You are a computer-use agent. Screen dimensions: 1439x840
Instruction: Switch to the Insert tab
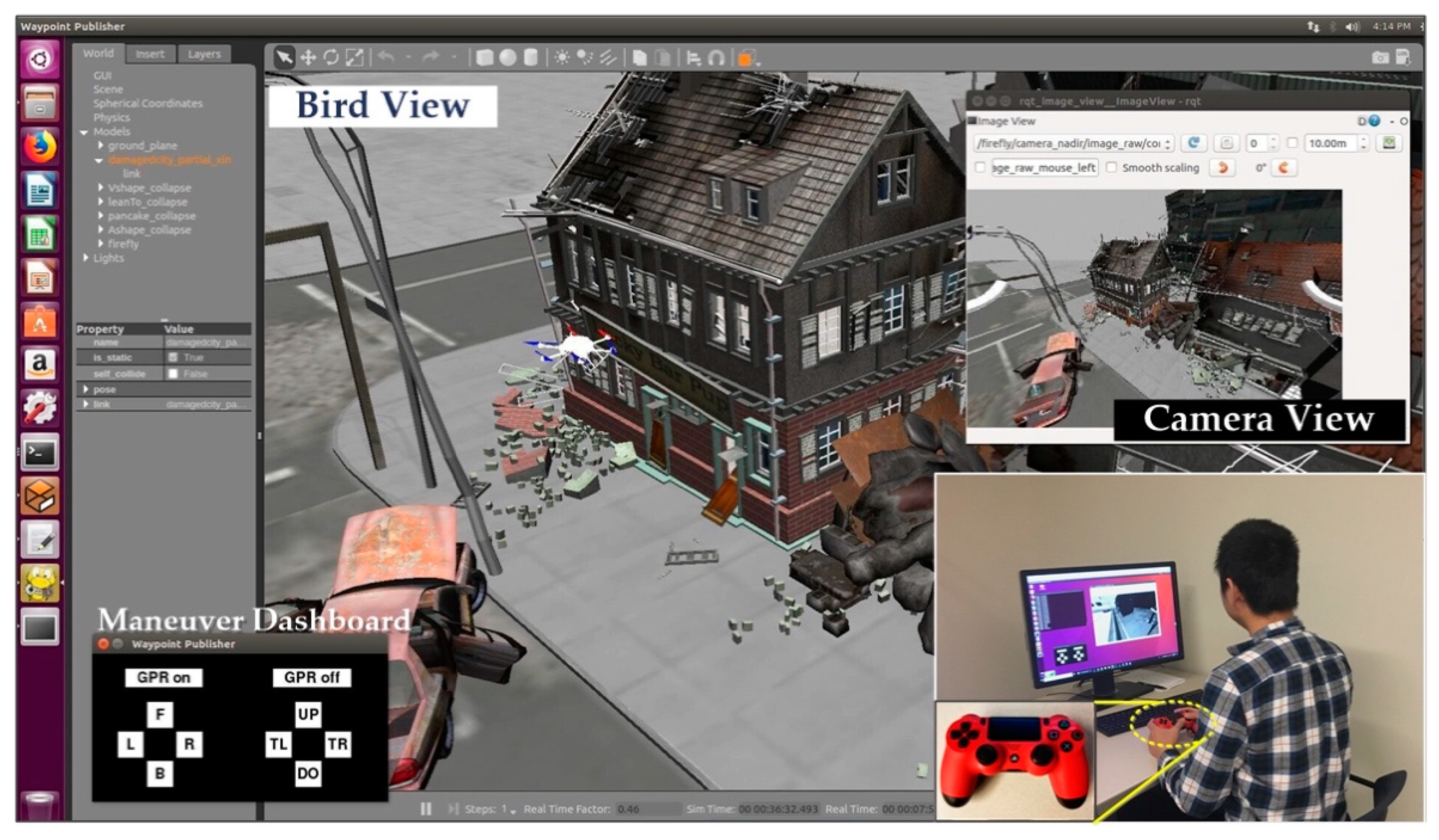click(150, 54)
